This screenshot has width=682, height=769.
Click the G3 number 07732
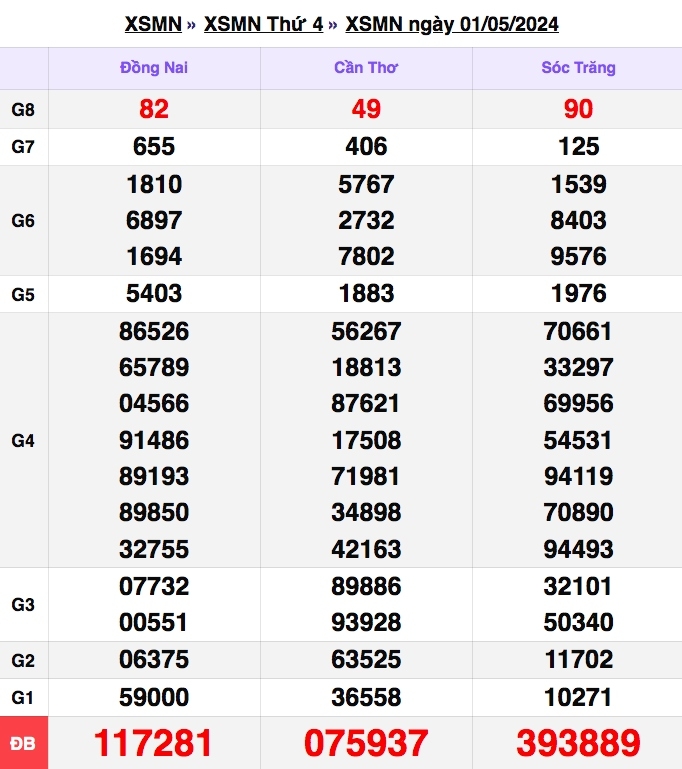[x=154, y=586]
